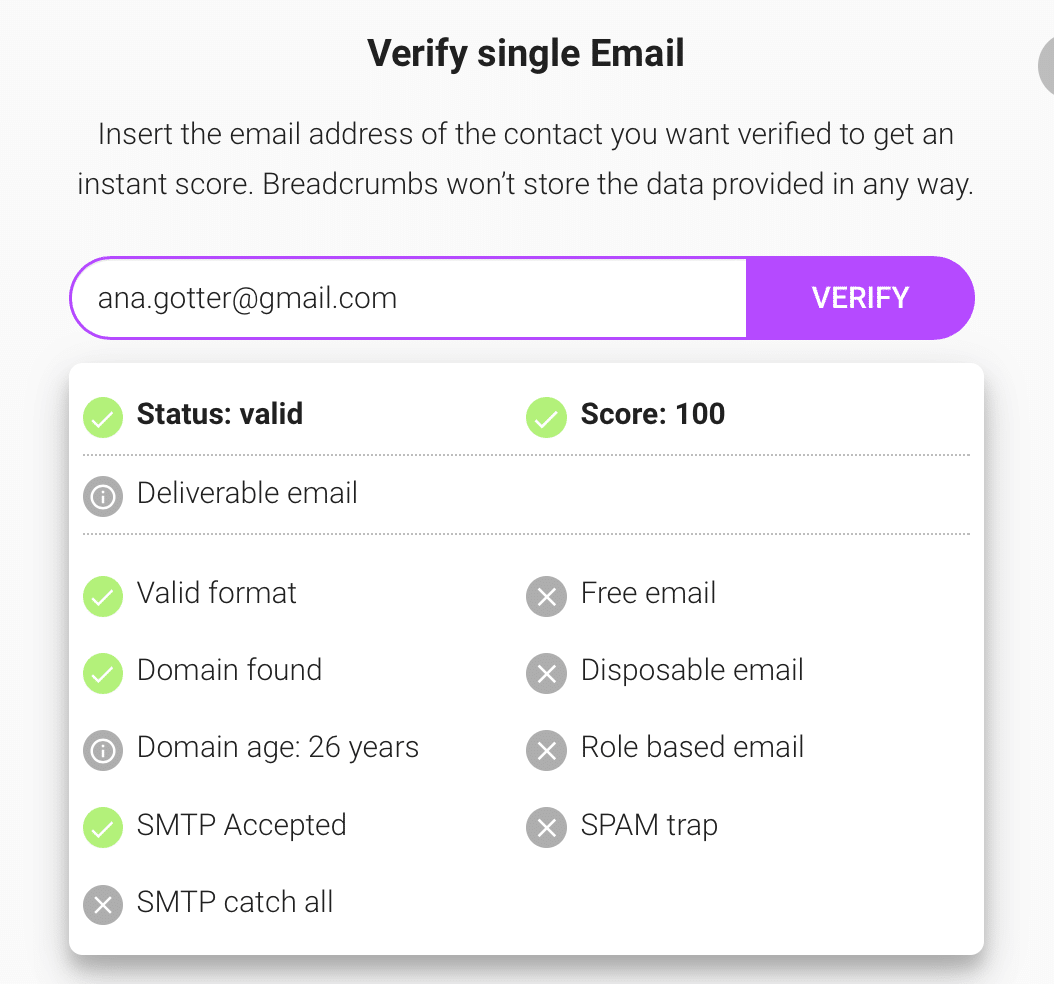Viewport: 1054px width, 984px height.
Task: Click the Domain age: 26 years text
Action: click(278, 747)
